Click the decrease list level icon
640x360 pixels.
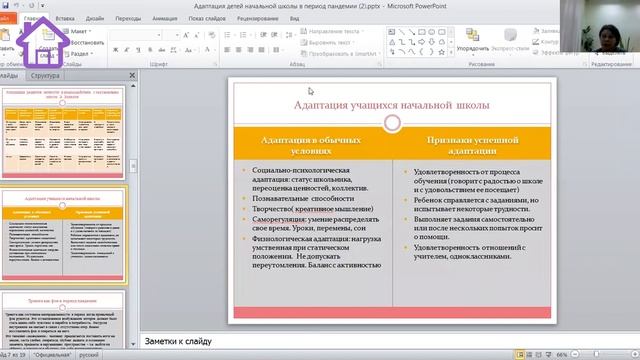(x=263, y=35)
